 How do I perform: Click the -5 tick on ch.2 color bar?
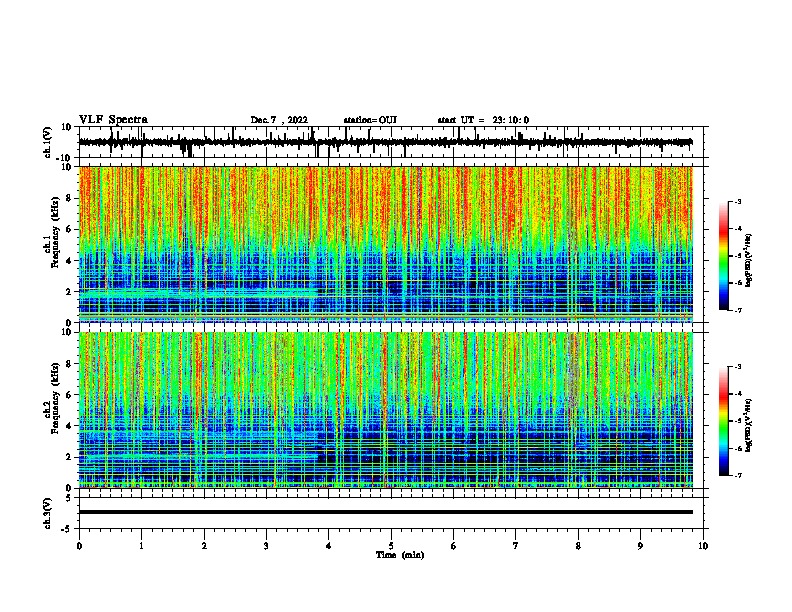pos(737,421)
